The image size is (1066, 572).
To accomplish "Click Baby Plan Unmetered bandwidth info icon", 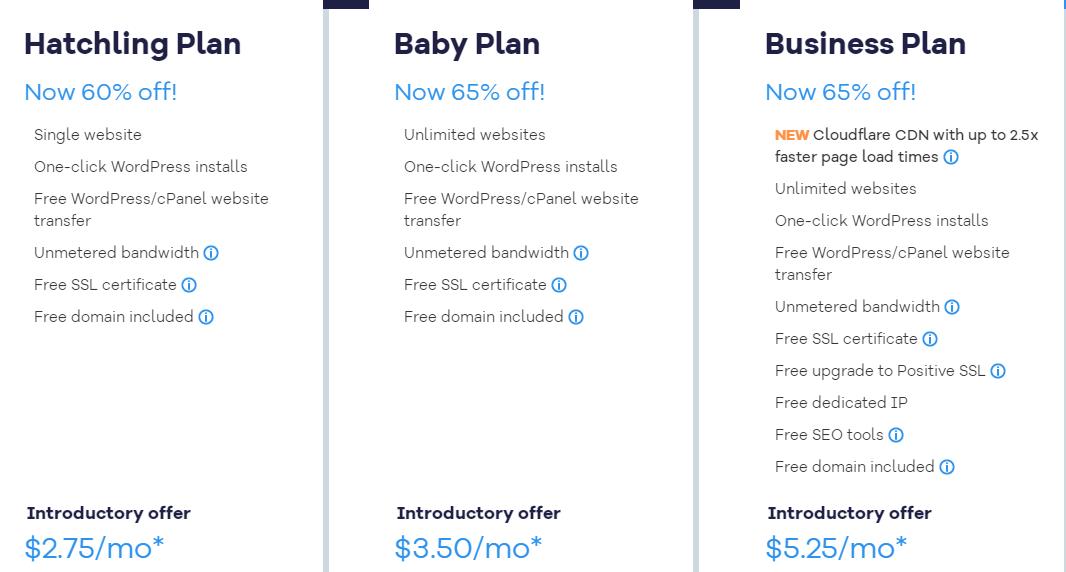I will point(581,253).
